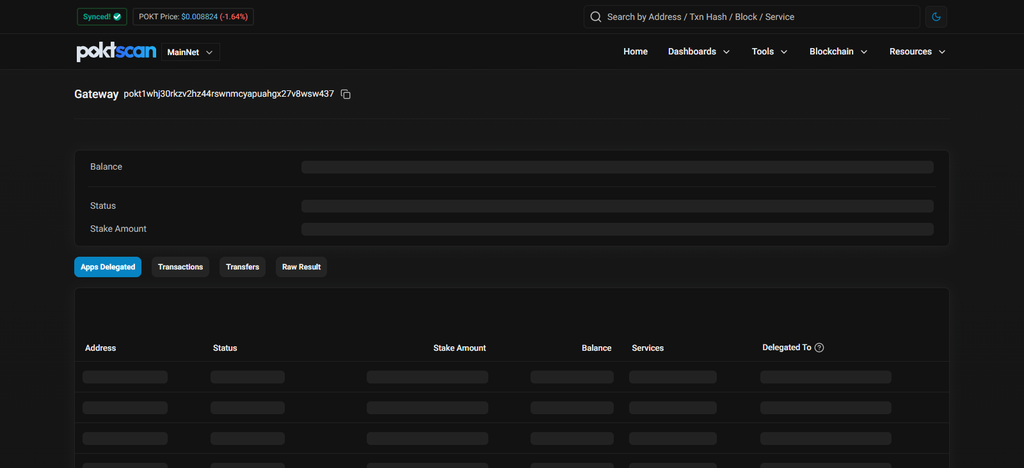Image resolution: width=1024 pixels, height=468 pixels.
Task: Switch to the Transfers tab
Action: tap(242, 267)
